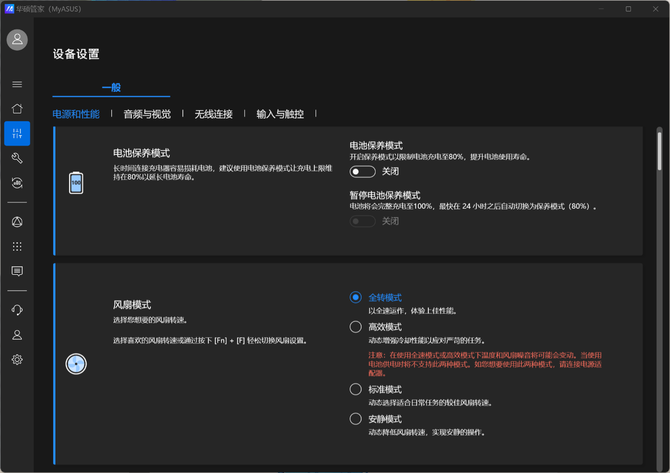
Task: Select the 标准模式 radio button
Action: [x=356, y=389]
